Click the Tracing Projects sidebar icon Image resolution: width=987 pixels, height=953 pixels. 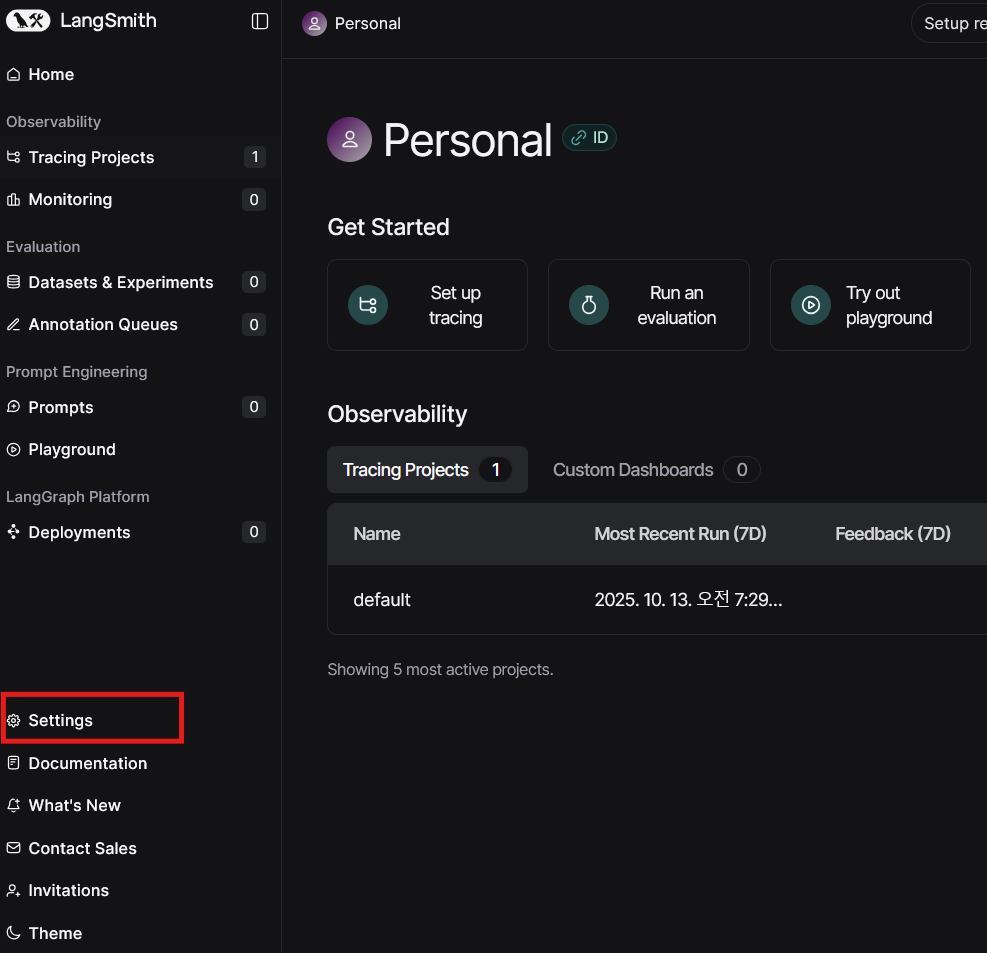click(x=13, y=157)
